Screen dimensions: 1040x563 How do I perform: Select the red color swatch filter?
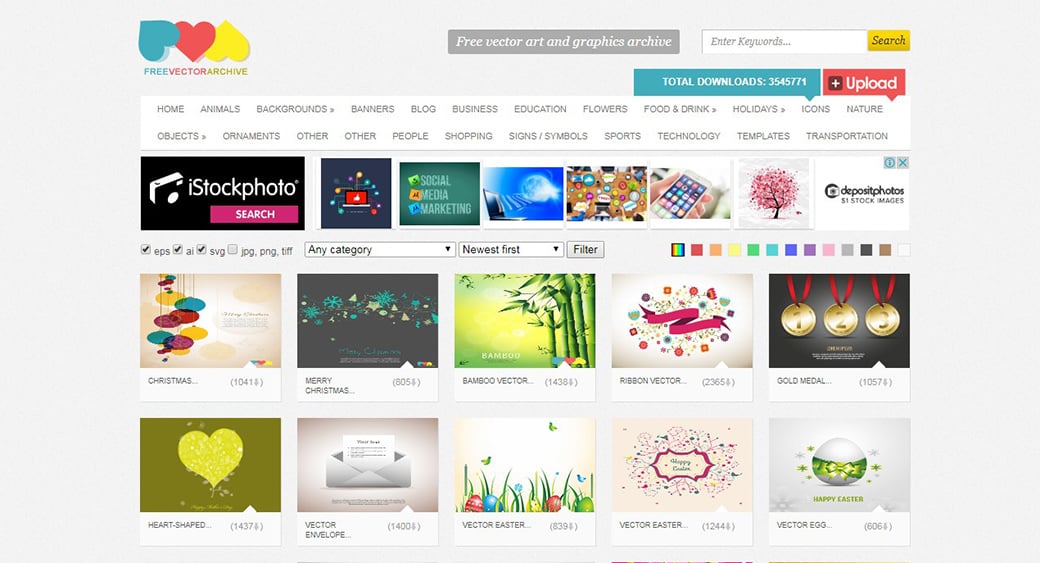coord(696,250)
